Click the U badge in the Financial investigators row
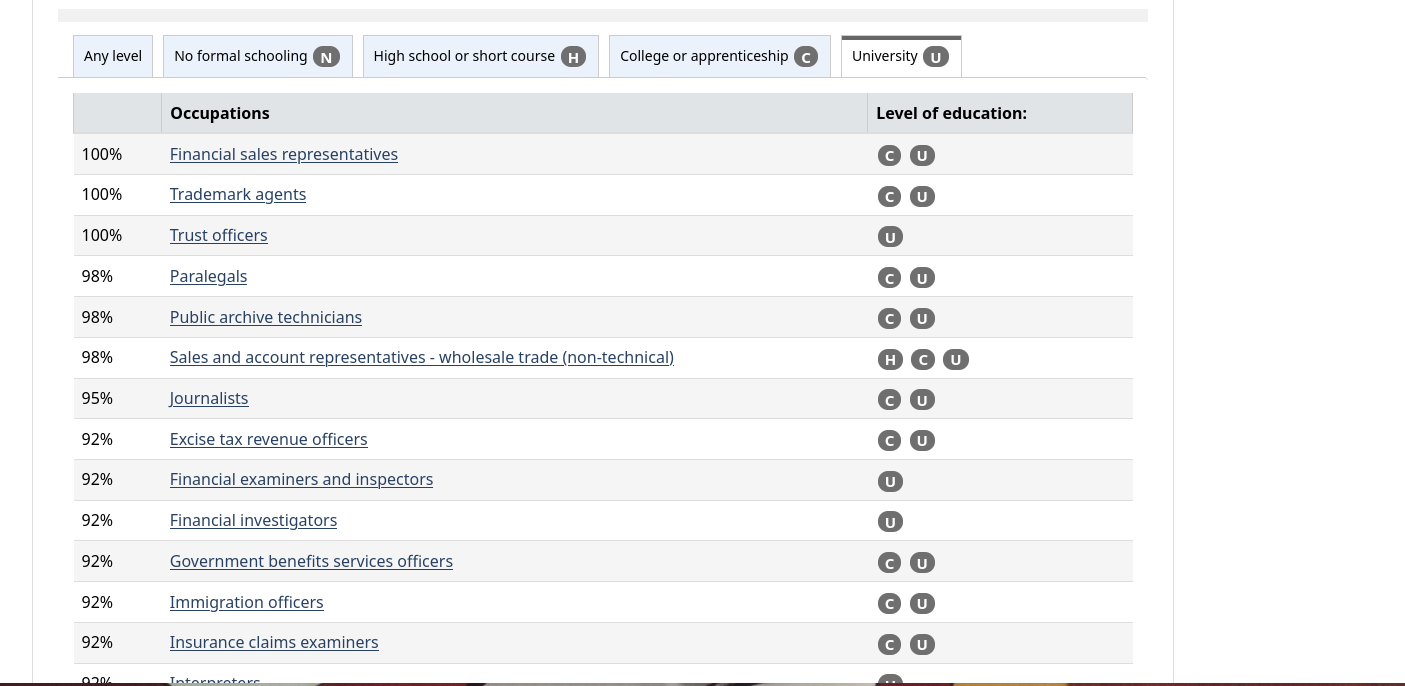The height and width of the screenshot is (686, 1405). 890,522
